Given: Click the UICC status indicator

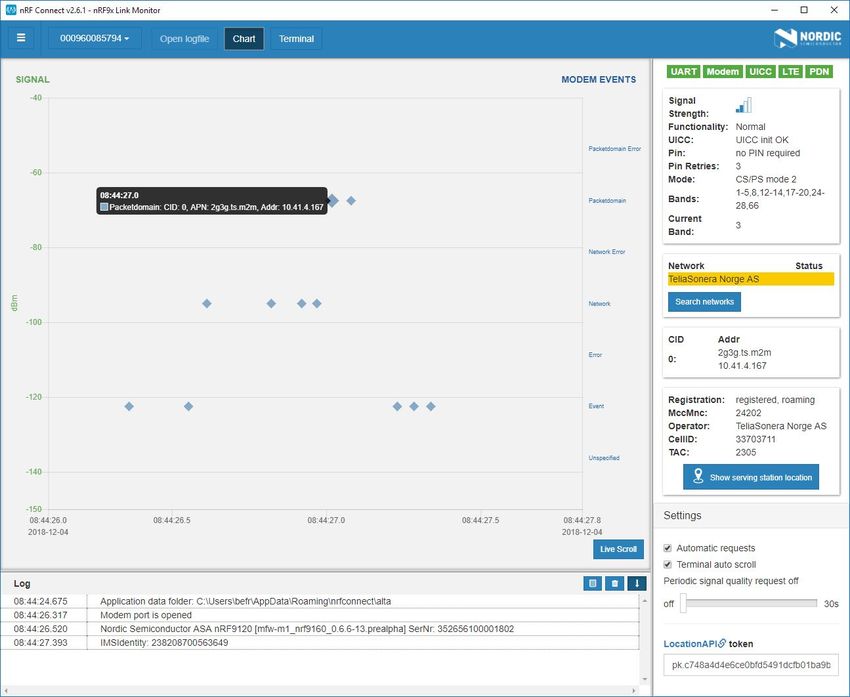Looking at the screenshot, I should [x=760, y=72].
